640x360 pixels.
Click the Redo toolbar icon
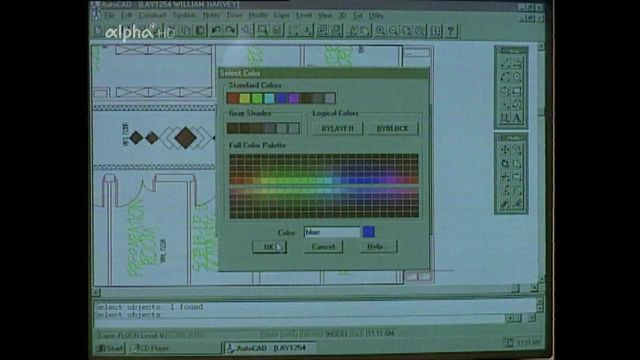tap(231, 31)
